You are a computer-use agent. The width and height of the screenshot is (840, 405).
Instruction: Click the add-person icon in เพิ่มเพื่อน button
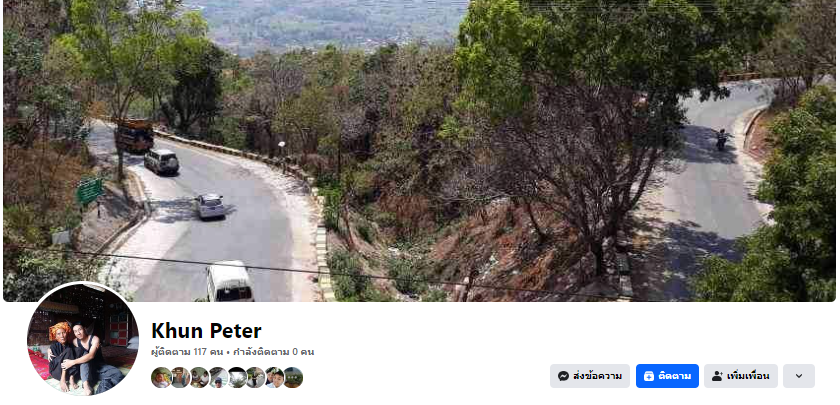pyautogui.click(x=717, y=376)
